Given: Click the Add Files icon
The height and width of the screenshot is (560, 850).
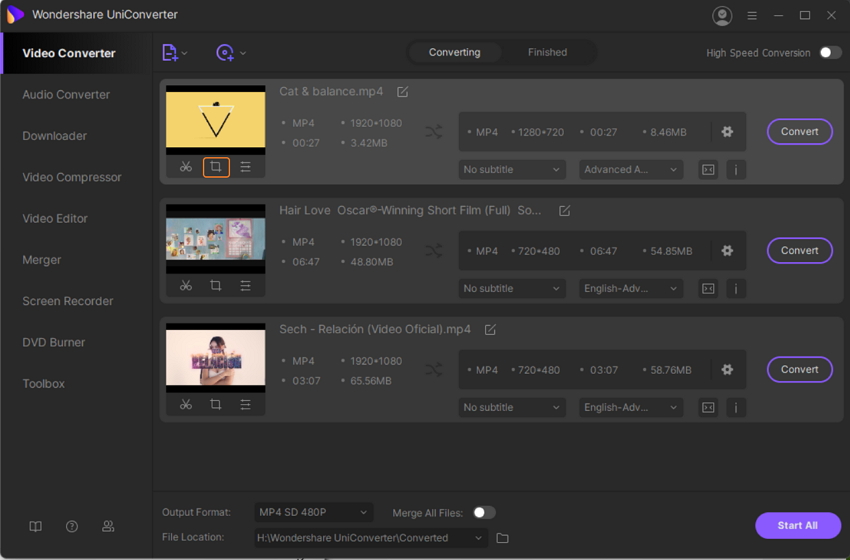Looking at the screenshot, I should click(170, 53).
